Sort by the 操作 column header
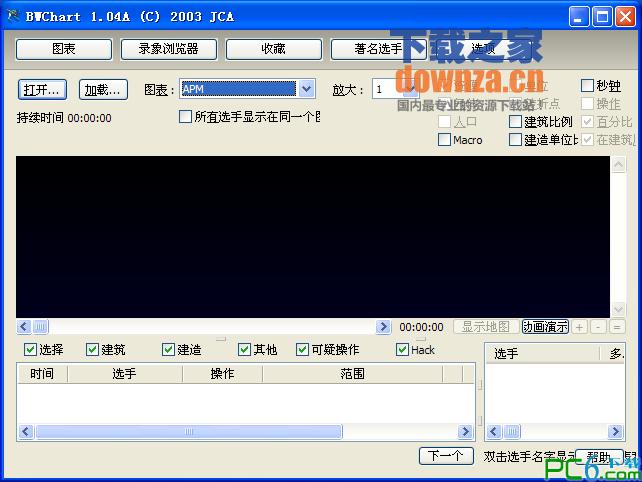Image resolution: width=642 pixels, height=482 pixels. [x=222, y=373]
